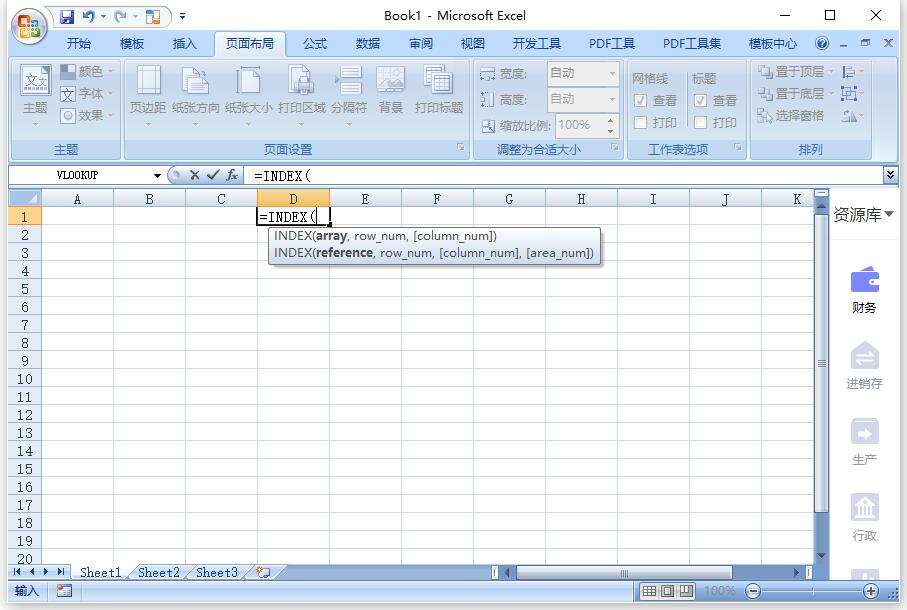The image size is (907, 610).
Task: Open the Themes (主题) gallery
Action: pyautogui.click(x=35, y=96)
